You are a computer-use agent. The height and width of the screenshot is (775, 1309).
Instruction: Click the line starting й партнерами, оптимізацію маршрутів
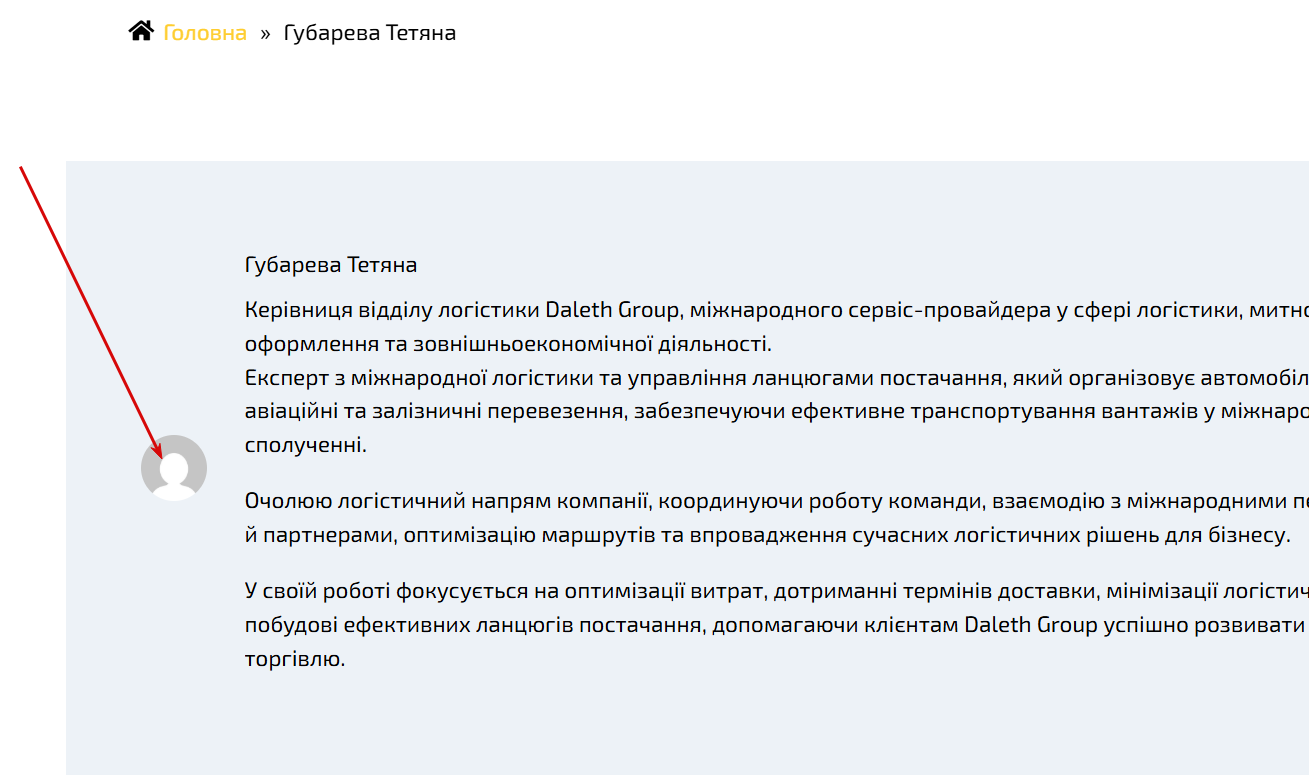(x=768, y=535)
